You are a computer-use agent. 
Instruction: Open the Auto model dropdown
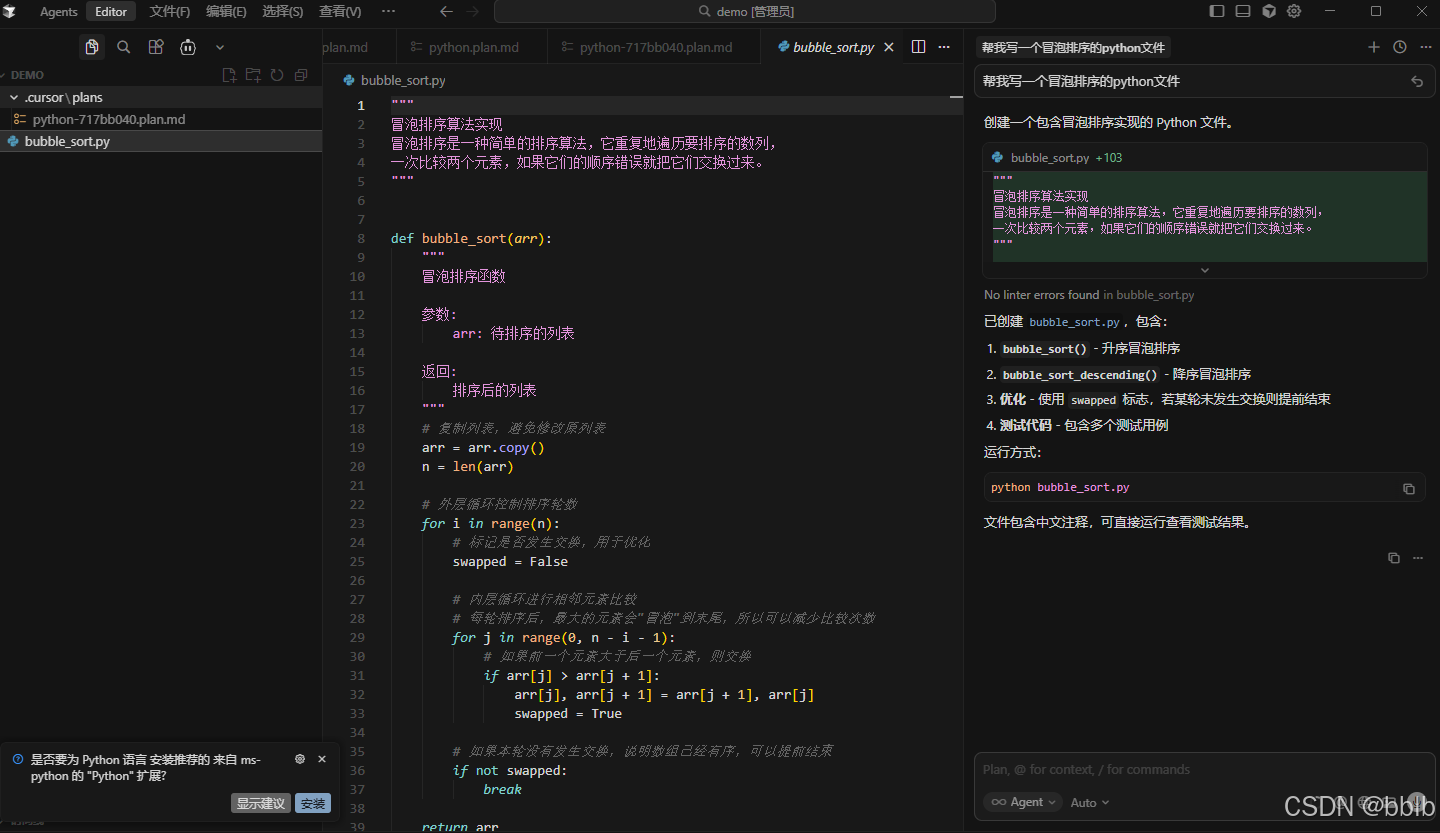pos(1090,802)
